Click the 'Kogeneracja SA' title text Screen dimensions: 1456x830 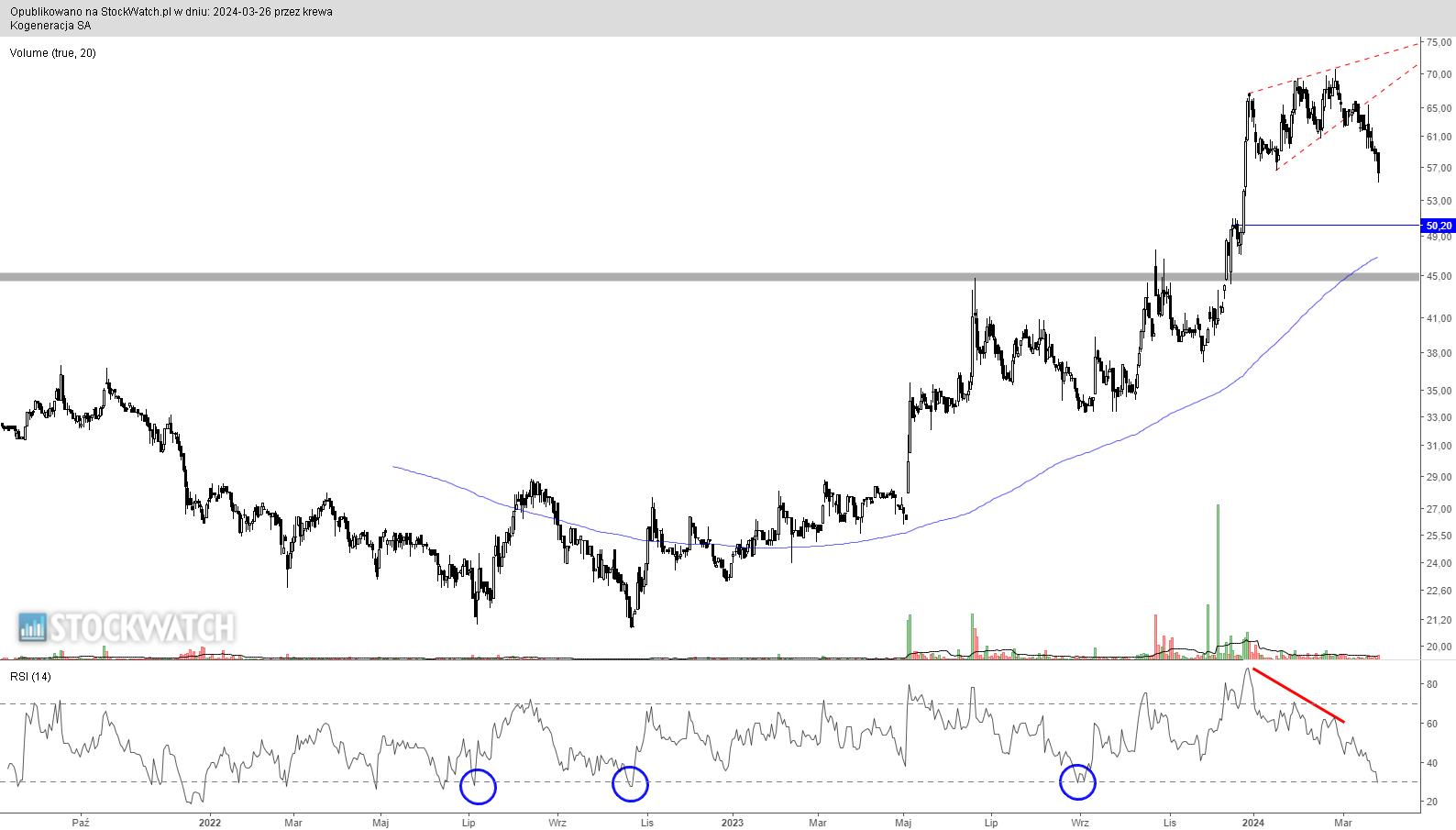(x=50, y=25)
